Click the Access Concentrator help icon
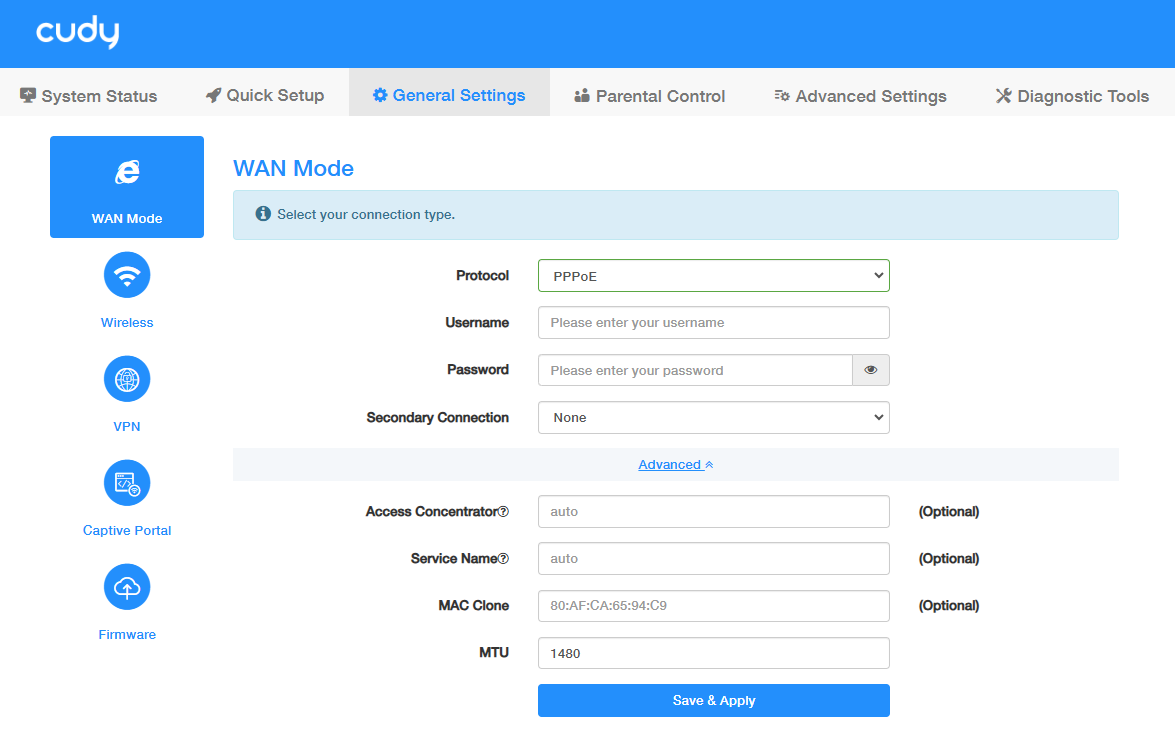This screenshot has height=739, width=1175. (504, 512)
